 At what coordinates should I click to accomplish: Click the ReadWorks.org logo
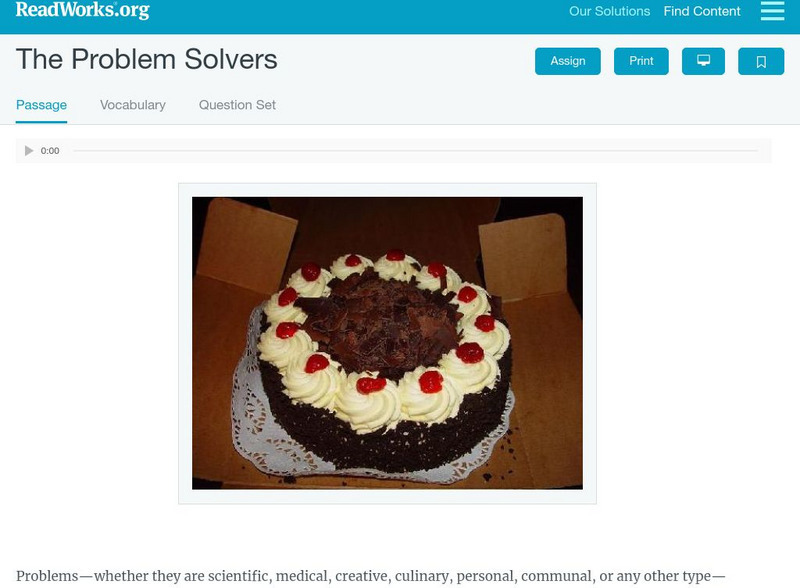pyautogui.click(x=83, y=10)
